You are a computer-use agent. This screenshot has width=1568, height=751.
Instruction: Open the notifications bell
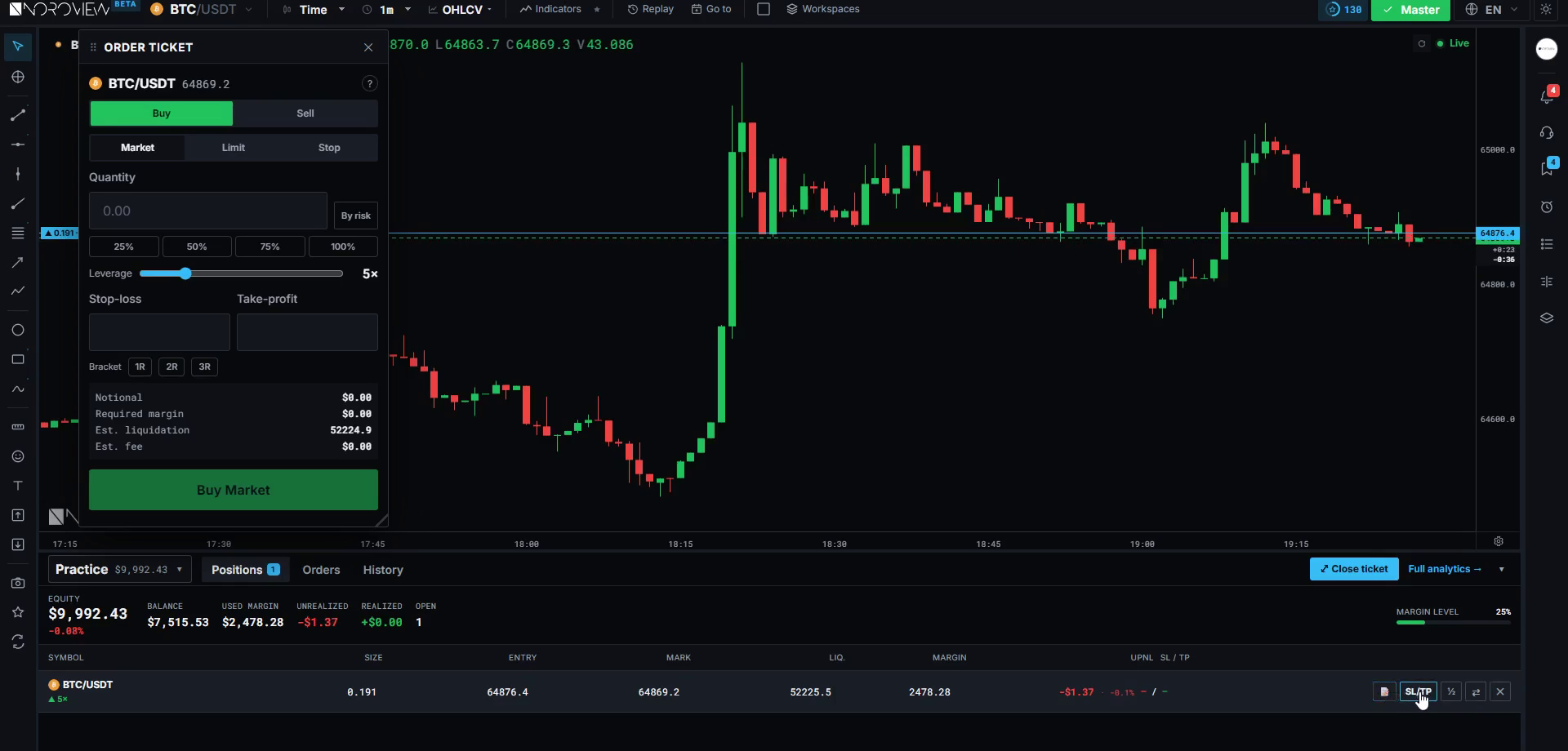pyautogui.click(x=1547, y=95)
